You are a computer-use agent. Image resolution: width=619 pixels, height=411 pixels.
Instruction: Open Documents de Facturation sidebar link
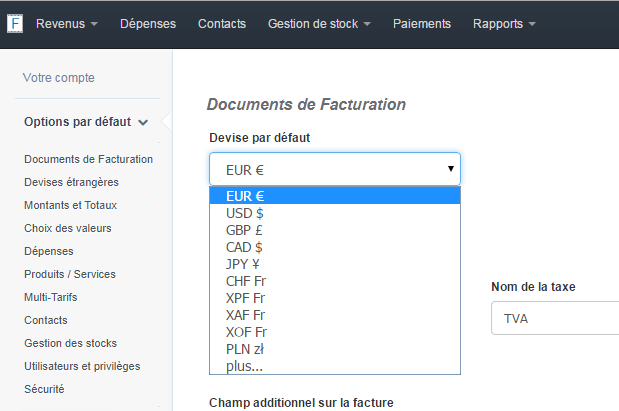(x=88, y=159)
